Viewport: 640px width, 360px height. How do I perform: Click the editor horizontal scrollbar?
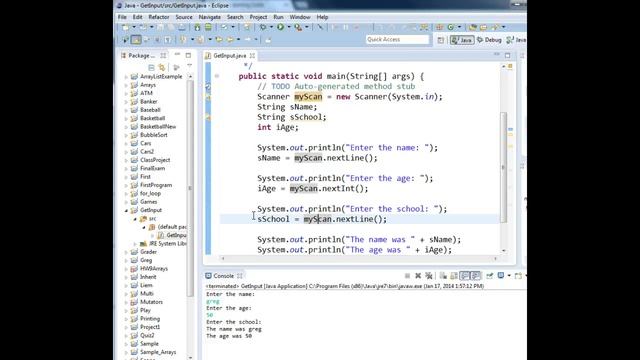click(359, 258)
